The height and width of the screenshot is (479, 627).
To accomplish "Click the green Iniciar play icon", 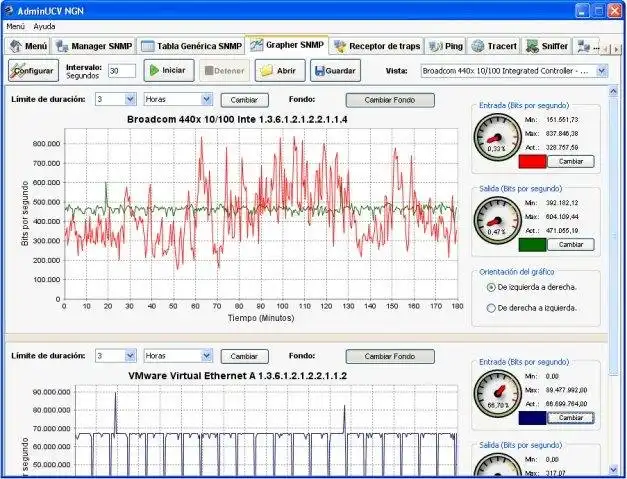I will 154,70.
